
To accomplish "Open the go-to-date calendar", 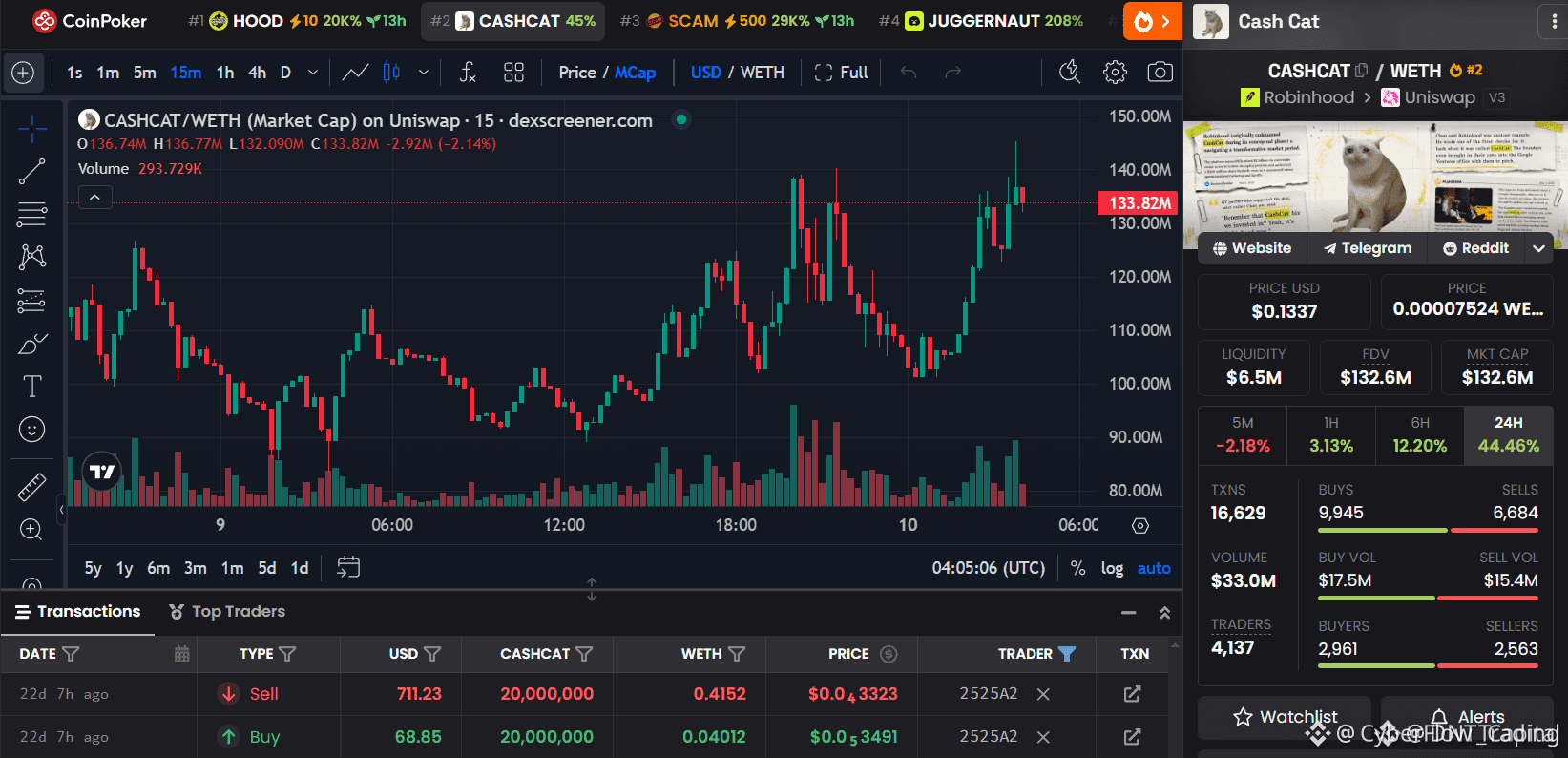I will click(348, 568).
